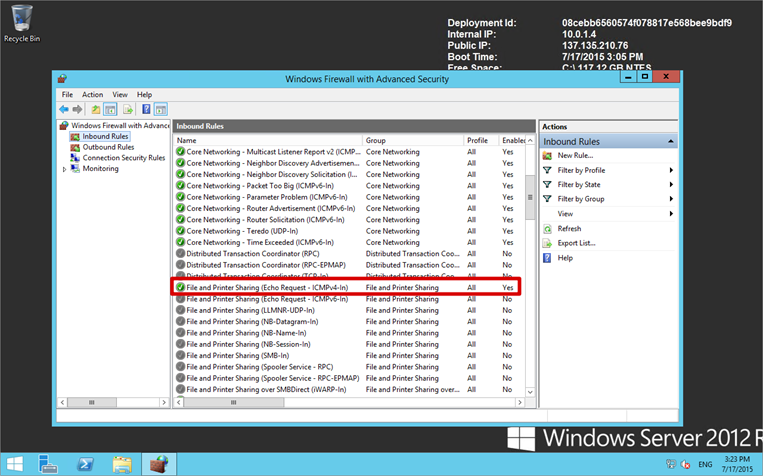Click the blue Help toolbar icon
The width and height of the screenshot is (763, 476).
click(146, 110)
